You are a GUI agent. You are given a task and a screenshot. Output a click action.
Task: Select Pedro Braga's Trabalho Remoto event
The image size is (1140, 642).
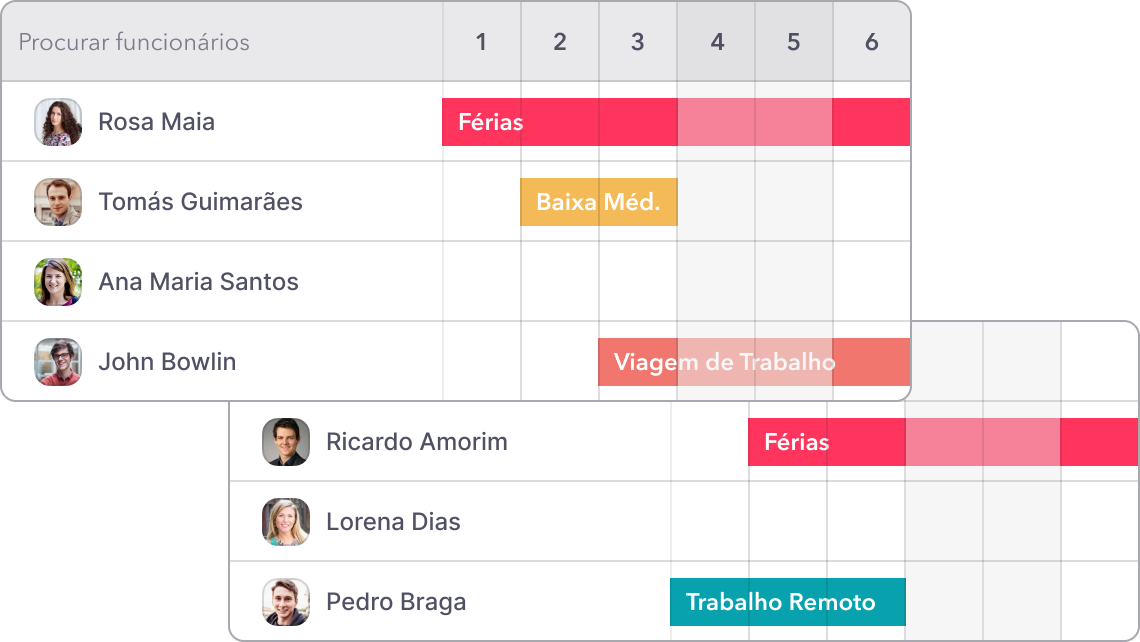pyautogui.click(x=787, y=602)
